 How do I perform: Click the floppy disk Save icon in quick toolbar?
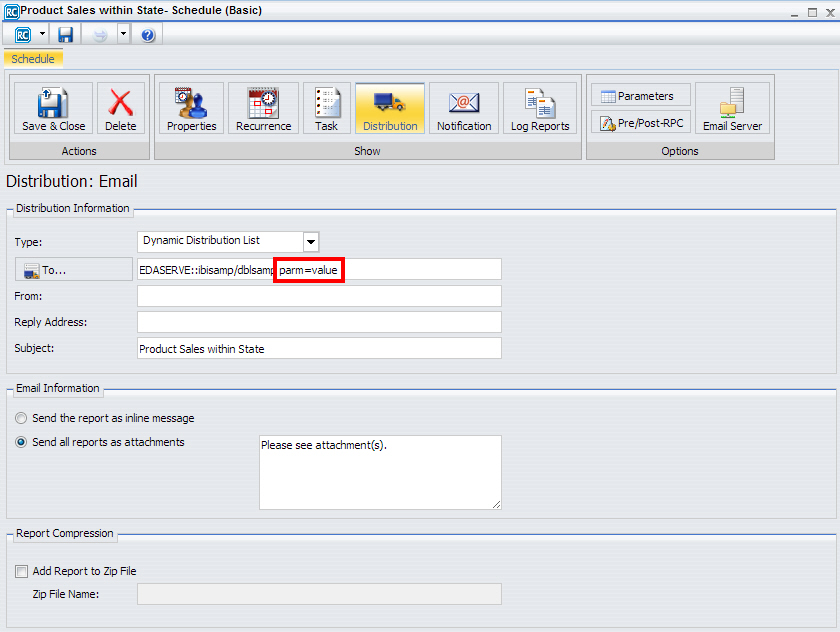pyautogui.click(x=65, y=35)
